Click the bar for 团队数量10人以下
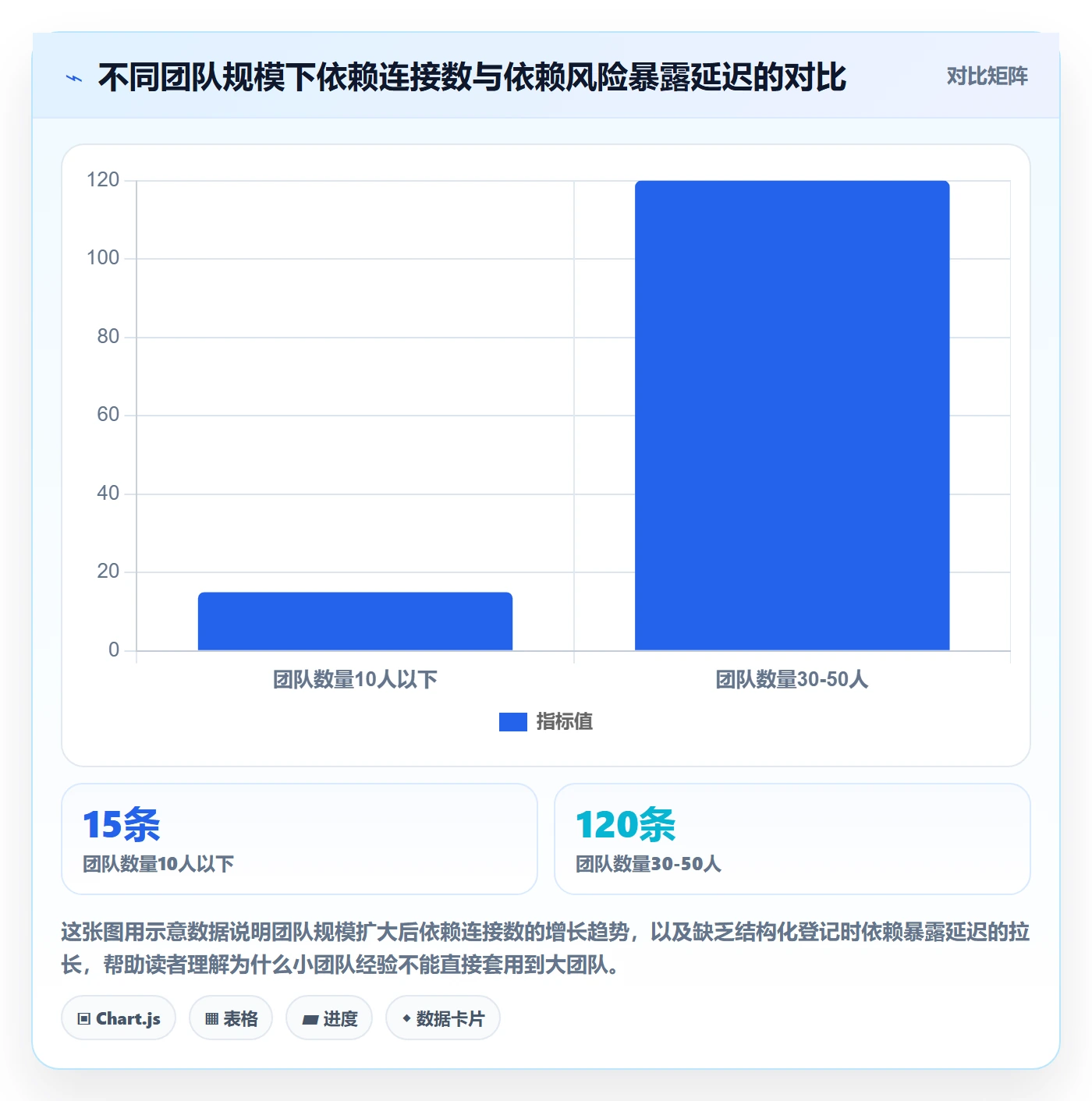 (355, 621)
